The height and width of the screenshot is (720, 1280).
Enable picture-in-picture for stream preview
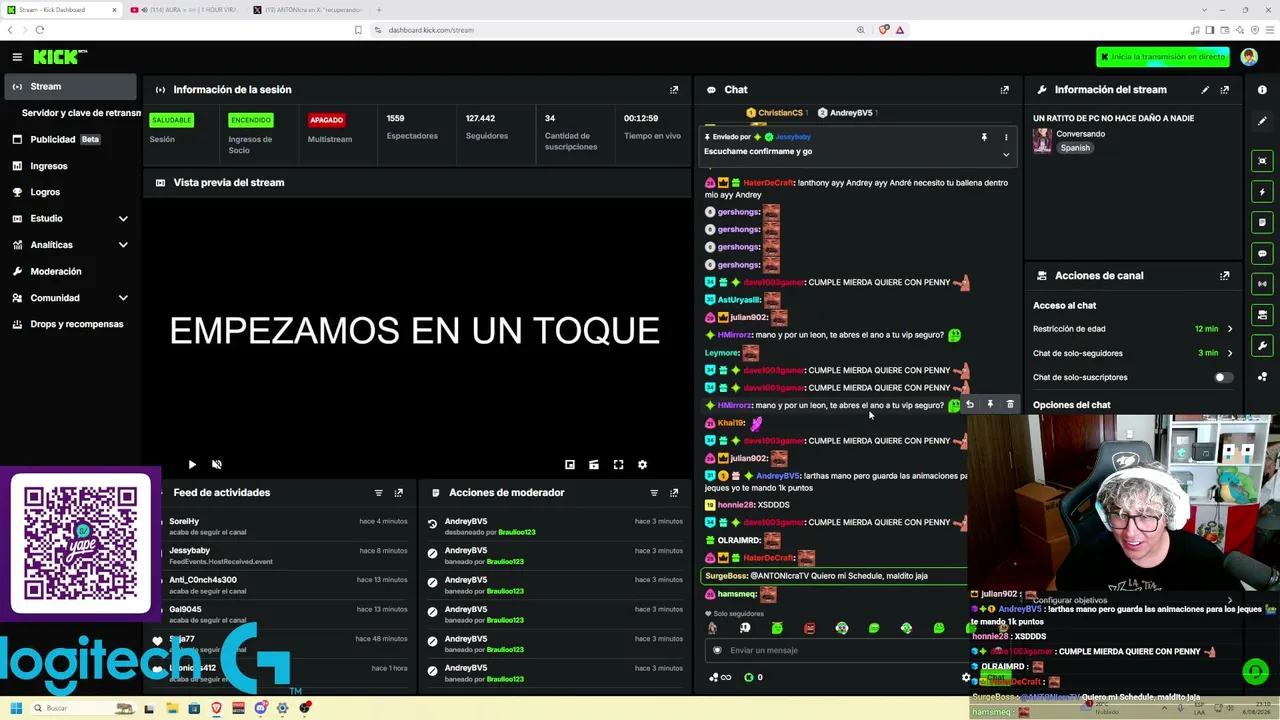click(570, 465)
